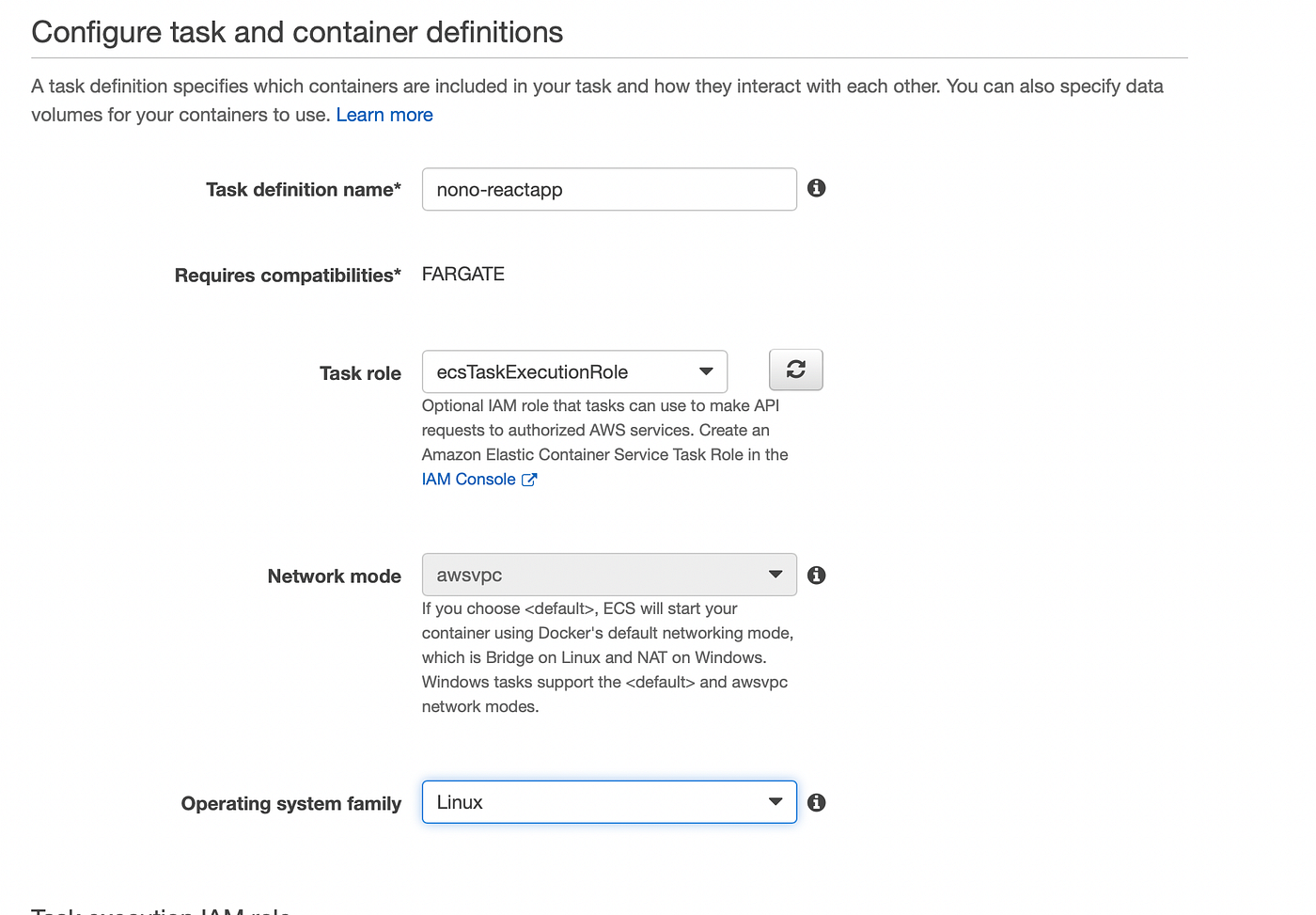Click the caret arrow in Network mode dropdown
Screen dimensions: 1316x915
[775, 575]
